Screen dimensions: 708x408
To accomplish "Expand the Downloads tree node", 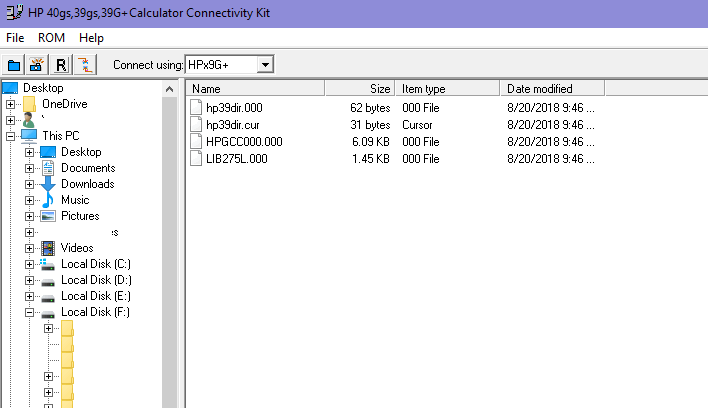I will tap(29, 184).
